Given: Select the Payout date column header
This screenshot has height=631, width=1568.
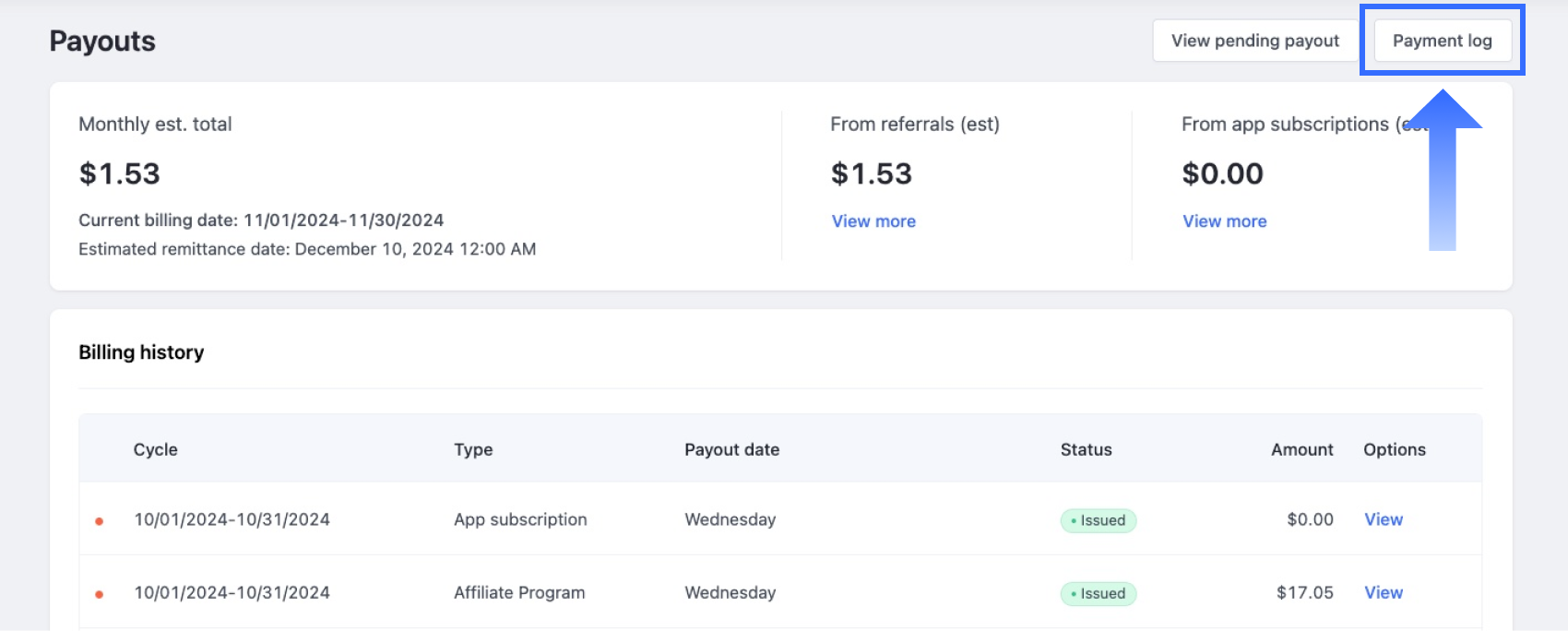Looking at the screenshot, I should 731,449.
